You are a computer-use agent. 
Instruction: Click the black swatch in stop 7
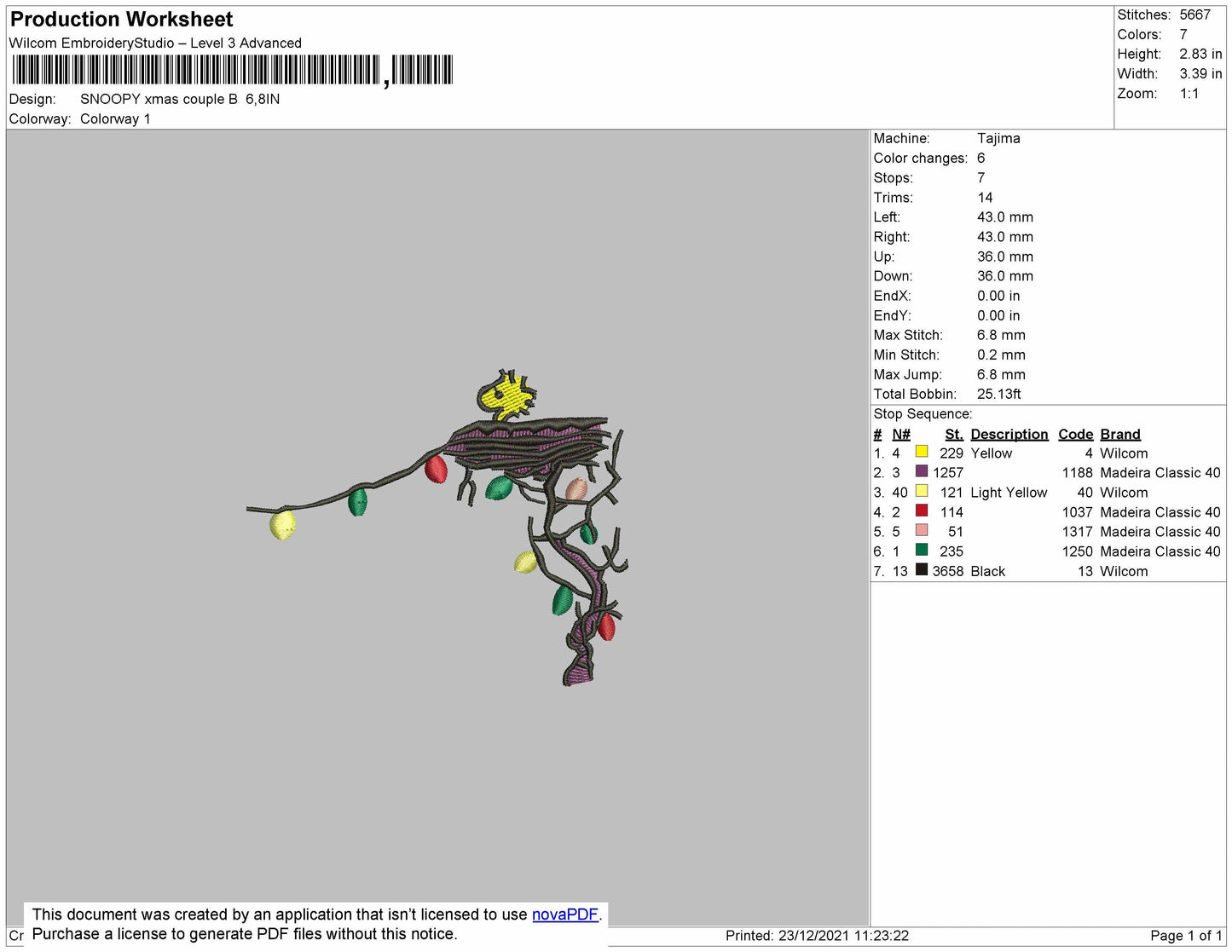[x=922, y=569]
